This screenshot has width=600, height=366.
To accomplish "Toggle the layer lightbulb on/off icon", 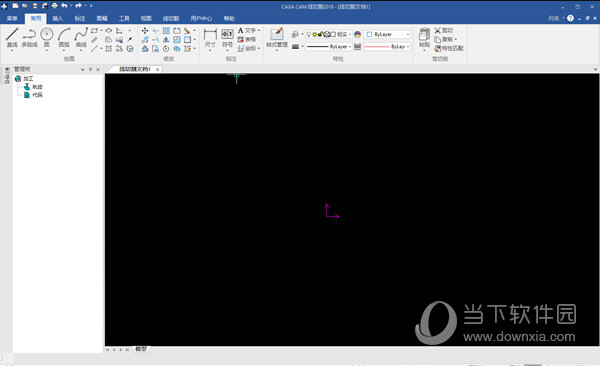I will [309, 34].
